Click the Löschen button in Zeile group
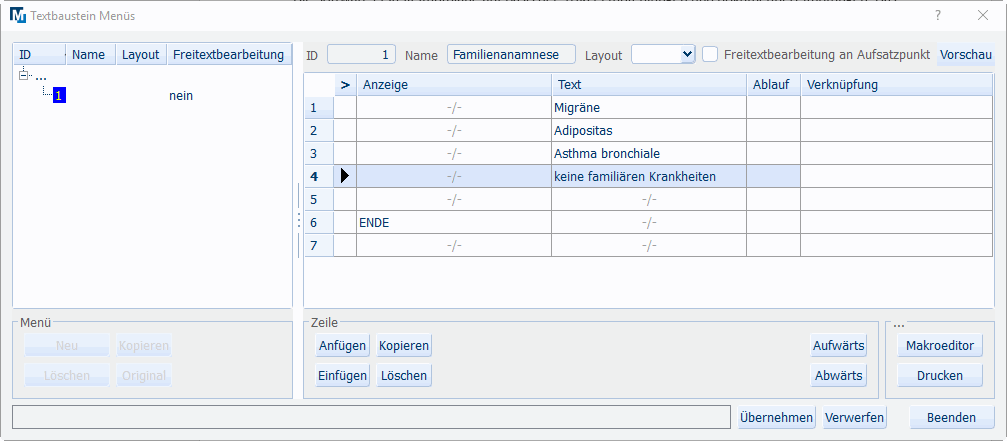Image resolution: width=1007 pixels, height=441 pixels. coord(404,376)
